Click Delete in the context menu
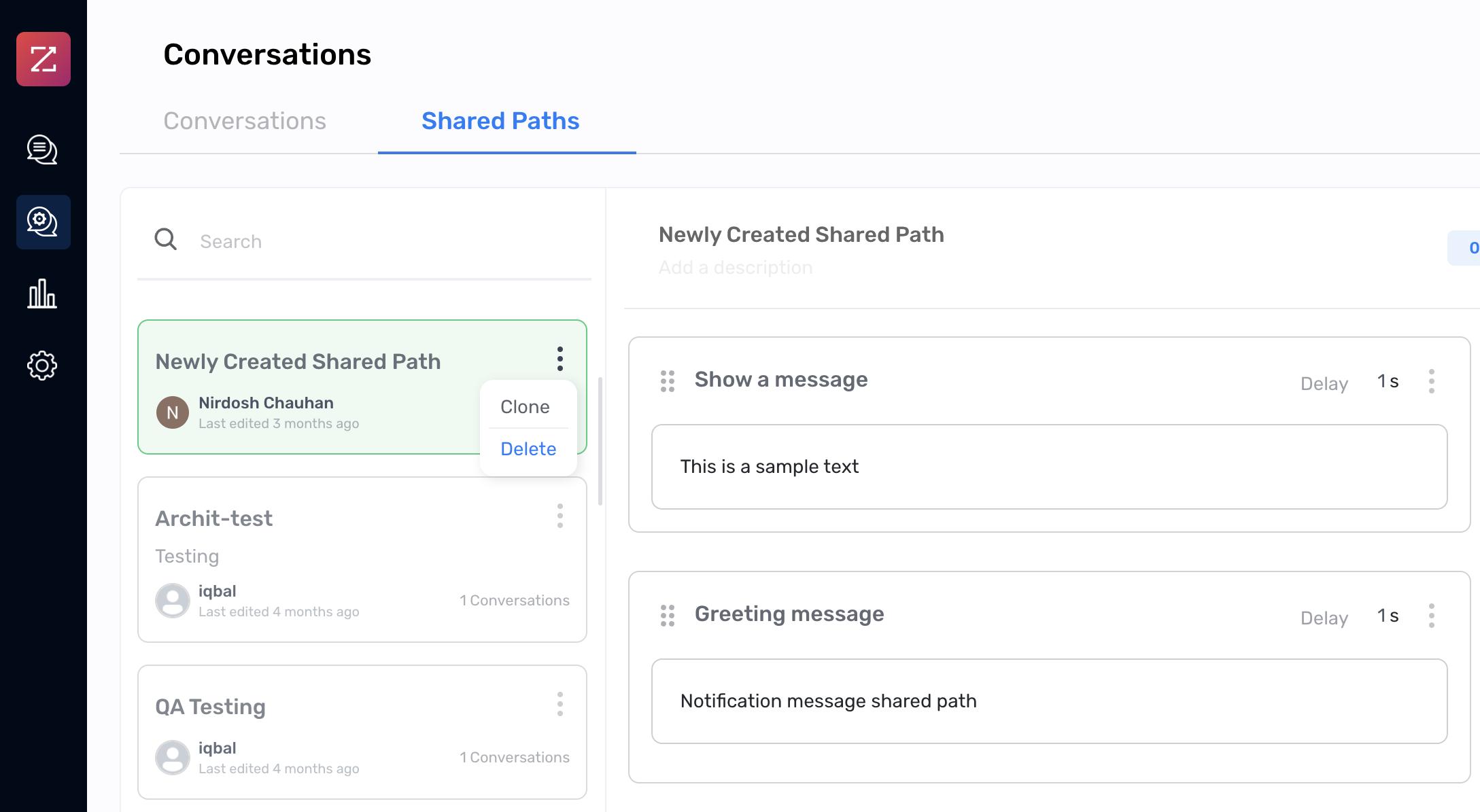 [x=528, y=448]
